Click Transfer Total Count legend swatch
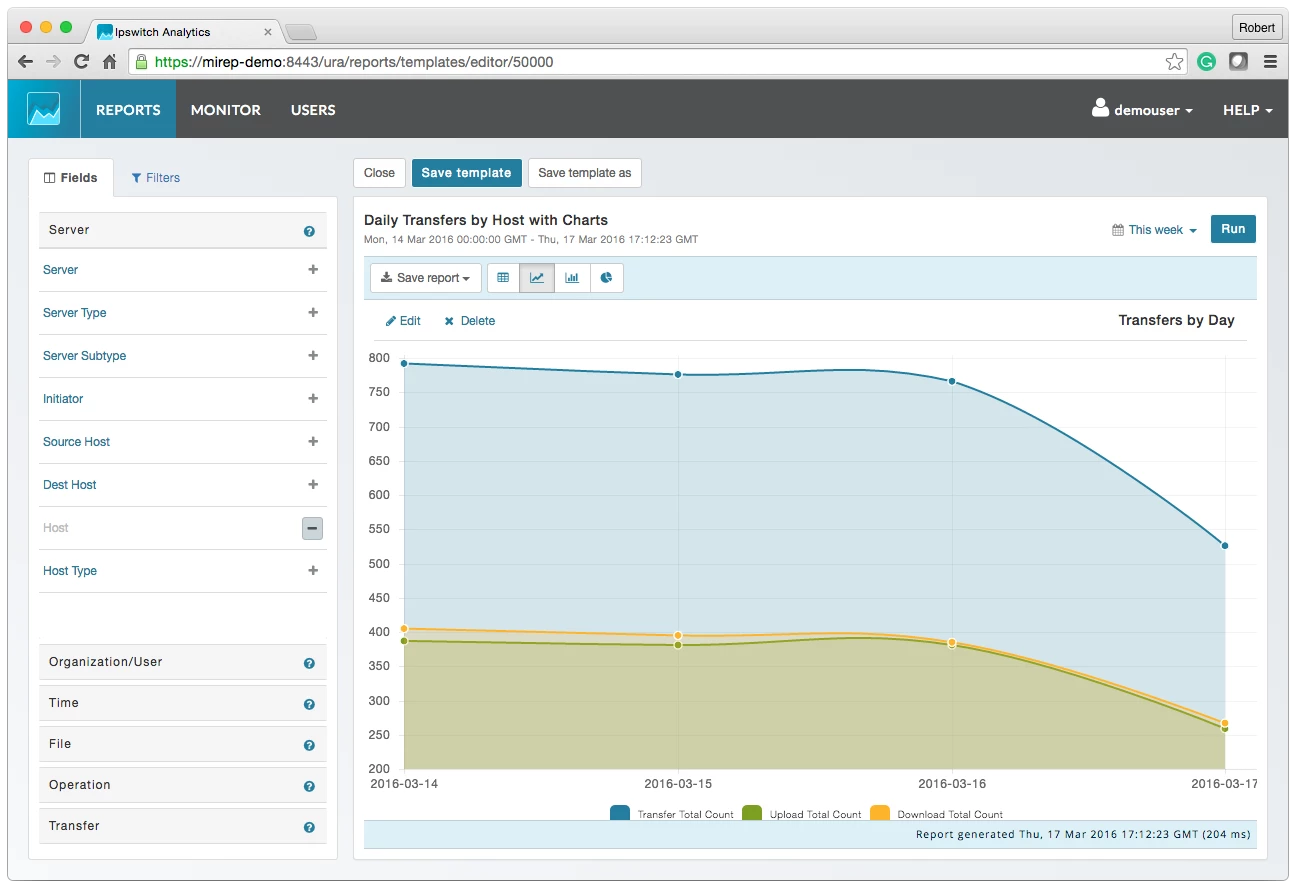The image size is (1297, 891). (x=620, y=813)
